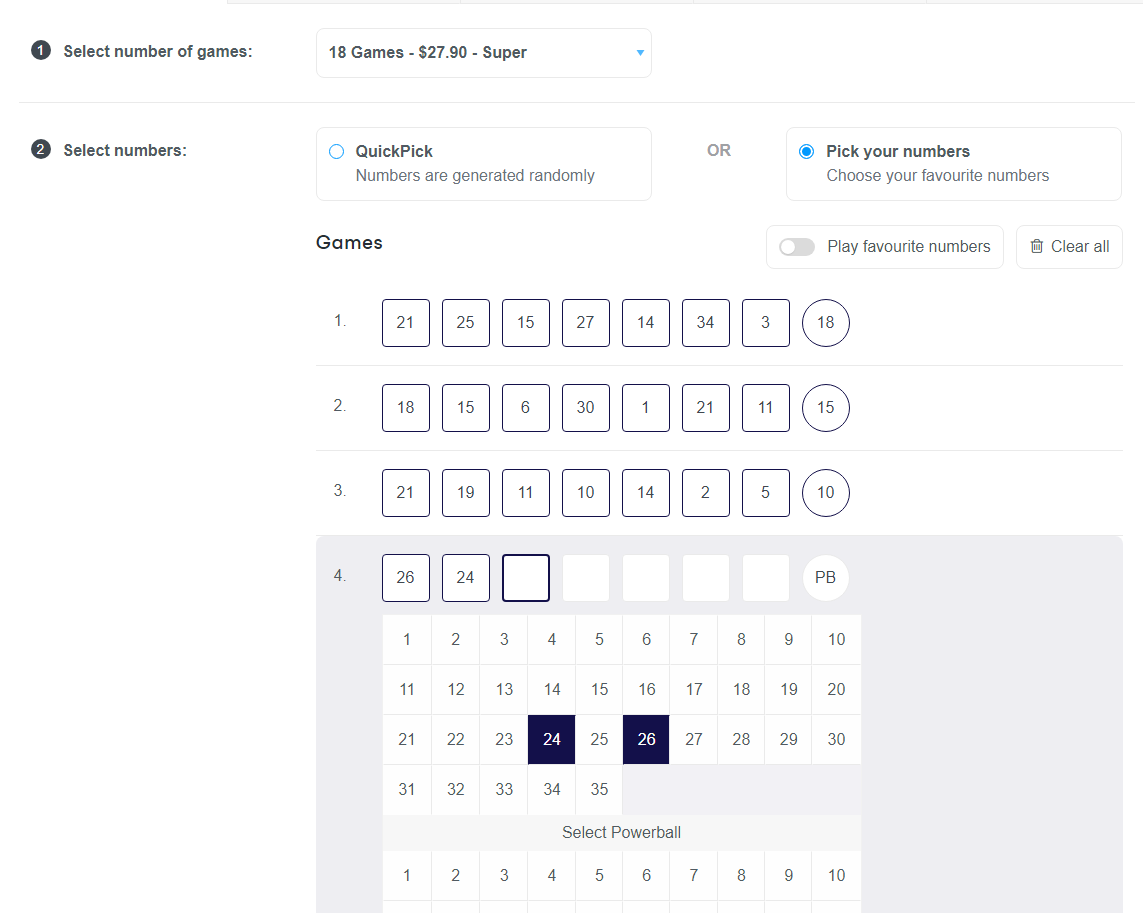Open the number of games dropdown
1143x913 pixels.
coord(483,53)
